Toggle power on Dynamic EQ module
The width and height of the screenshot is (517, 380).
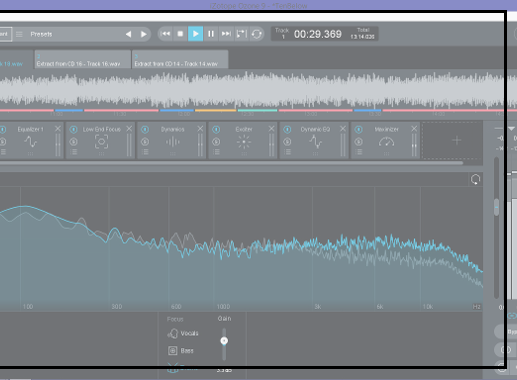(x=287, y=129)
